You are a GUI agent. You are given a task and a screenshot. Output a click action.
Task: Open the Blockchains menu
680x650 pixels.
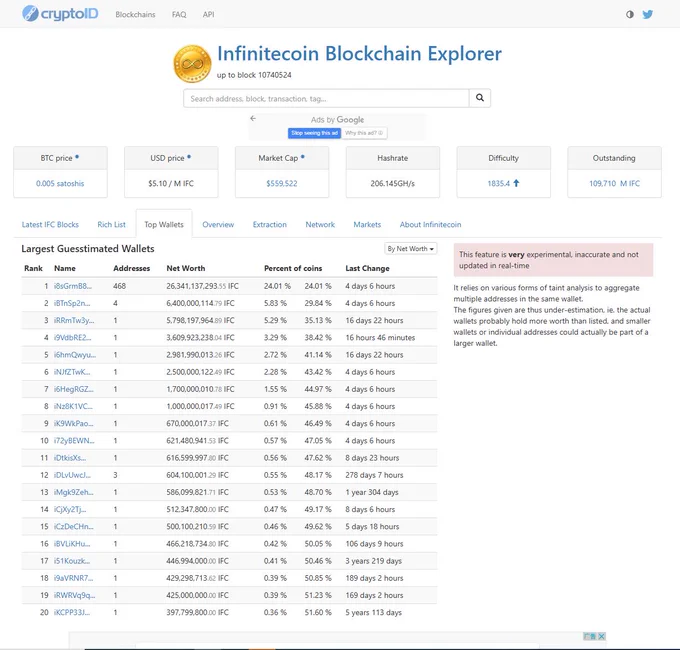tap(135, 14)
